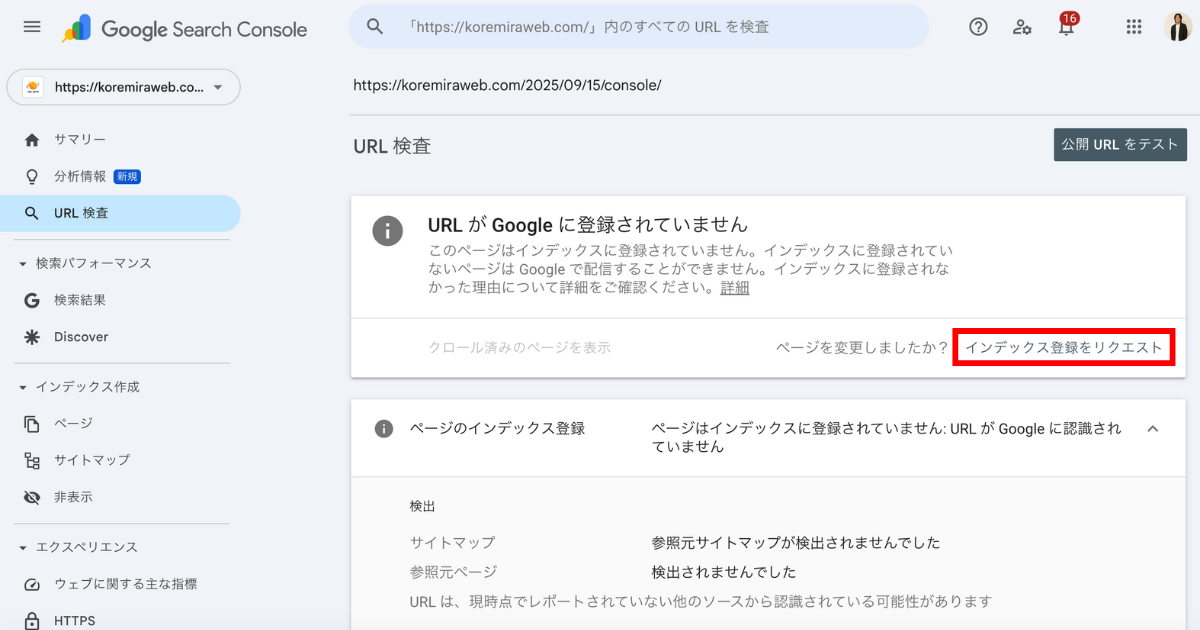Click the sitemap icon beside サイトマップ
Viewport: 1200px width, 630px height.
pos(32,460)
